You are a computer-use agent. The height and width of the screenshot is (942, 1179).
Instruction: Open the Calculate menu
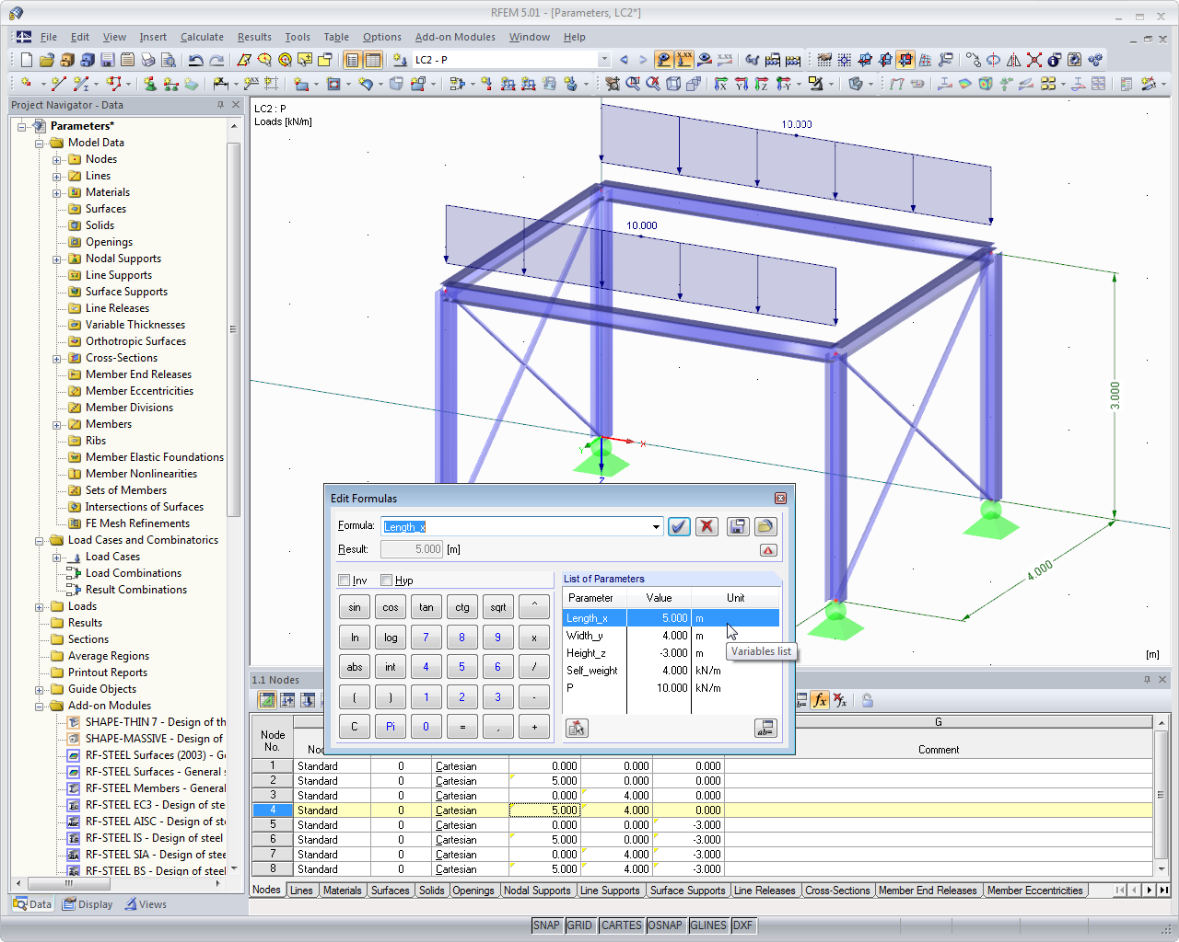click(201, 37)
